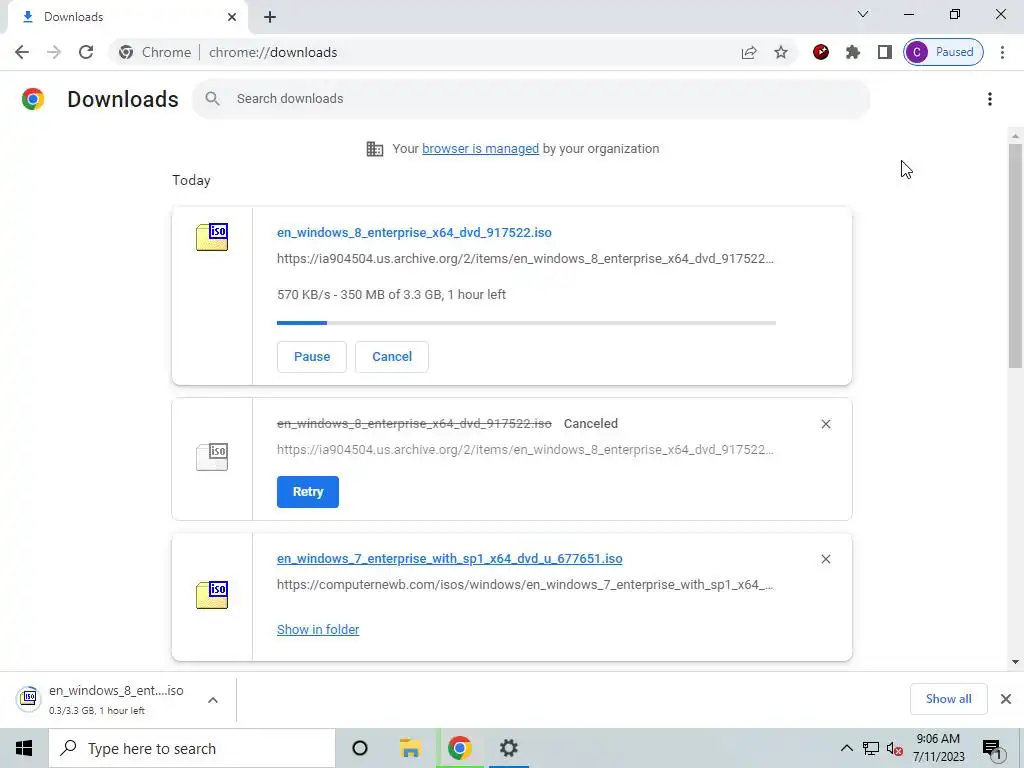The width and height of the screenshot is (1024, 768).
Task: Click Show all downloads button
Action: [948, 699]
